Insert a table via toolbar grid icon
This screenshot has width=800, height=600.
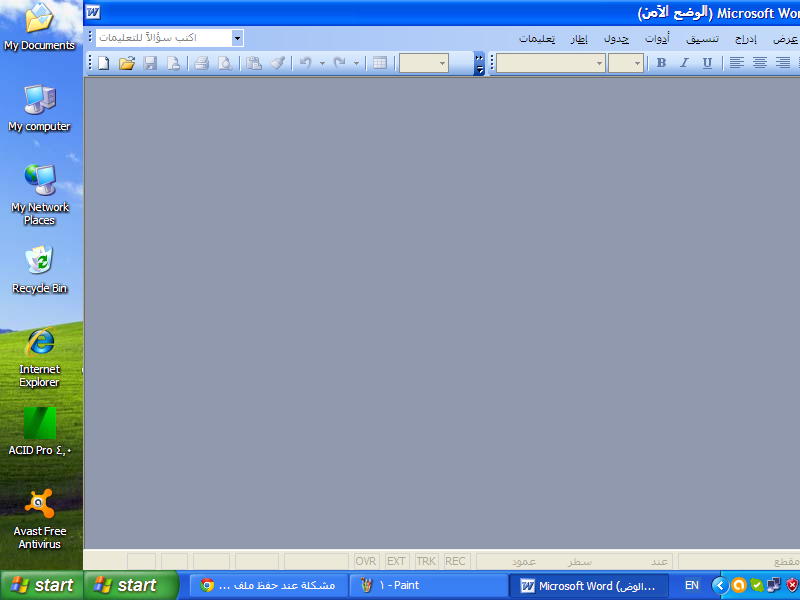(x=380, y=63)
